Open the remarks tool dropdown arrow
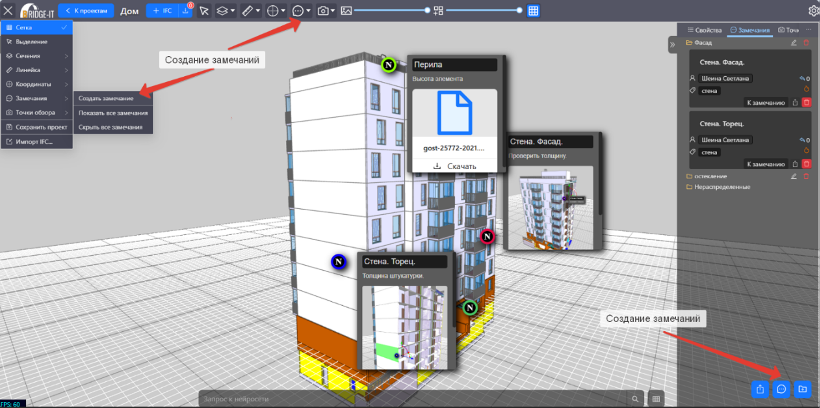The height and width of the screenshot is (408, 820). tap(309, 10)
